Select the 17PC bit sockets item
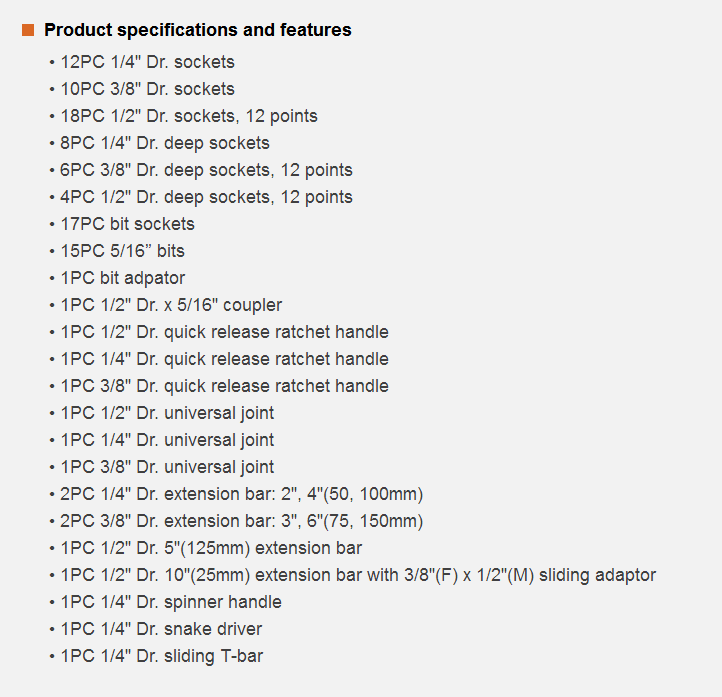The width and height of the screenshot is (722, 697). coord(128,224)
